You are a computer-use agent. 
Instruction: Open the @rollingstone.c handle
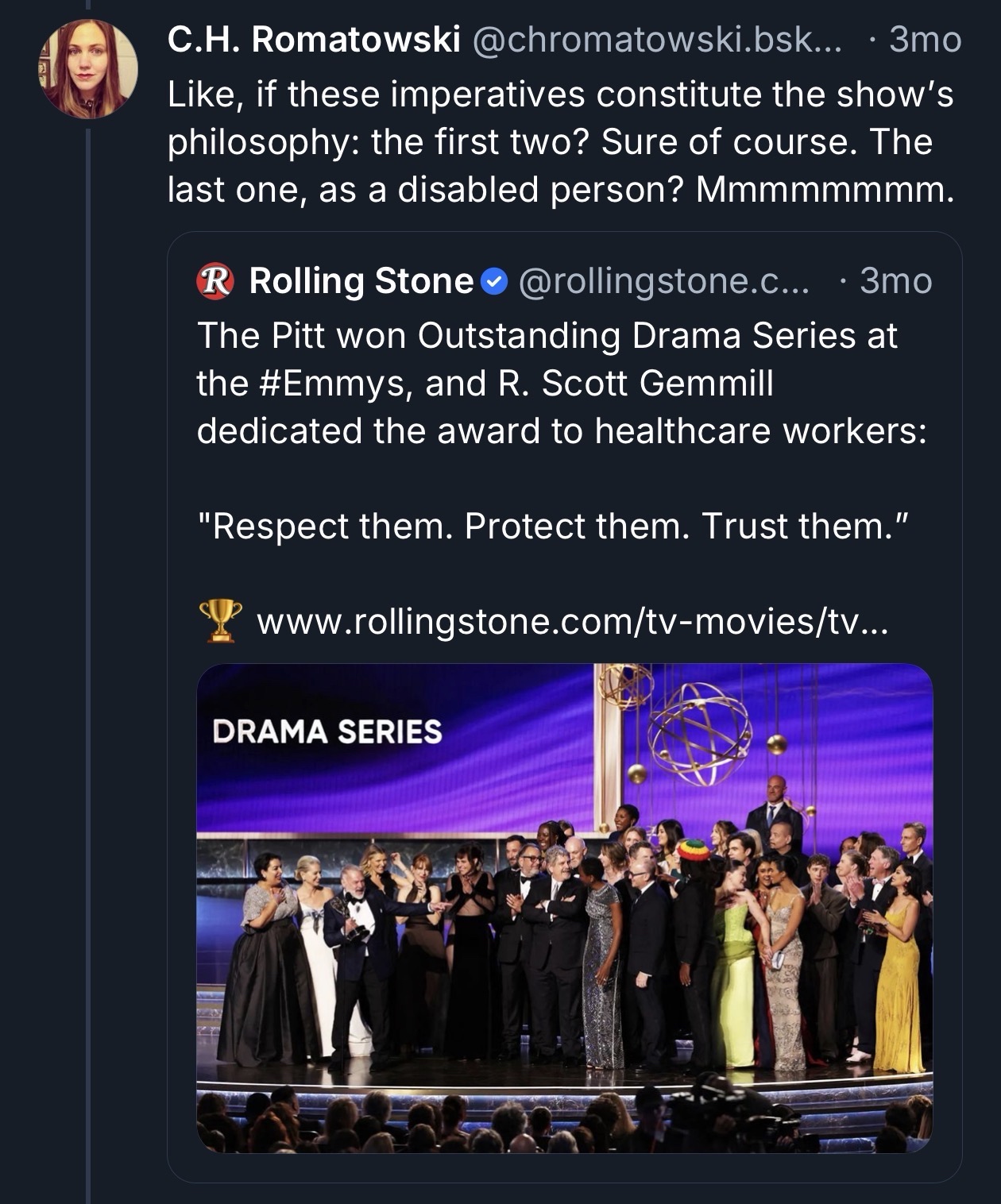pos(664,281)
